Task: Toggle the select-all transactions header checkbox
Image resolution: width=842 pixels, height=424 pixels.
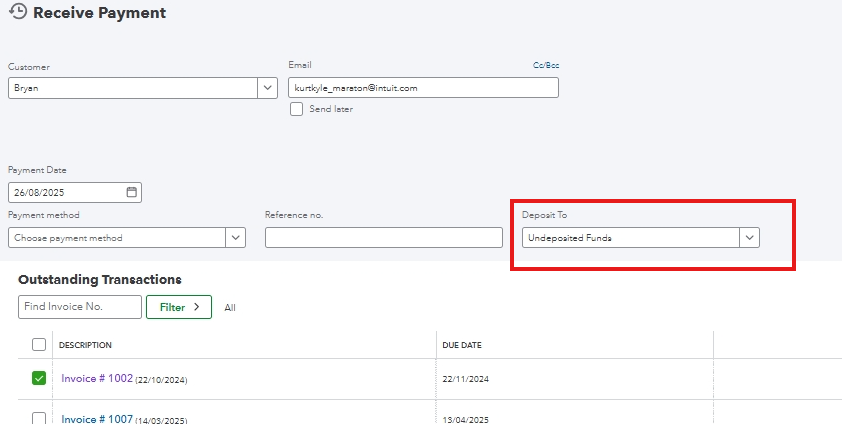Action: (x=39, y=345)
